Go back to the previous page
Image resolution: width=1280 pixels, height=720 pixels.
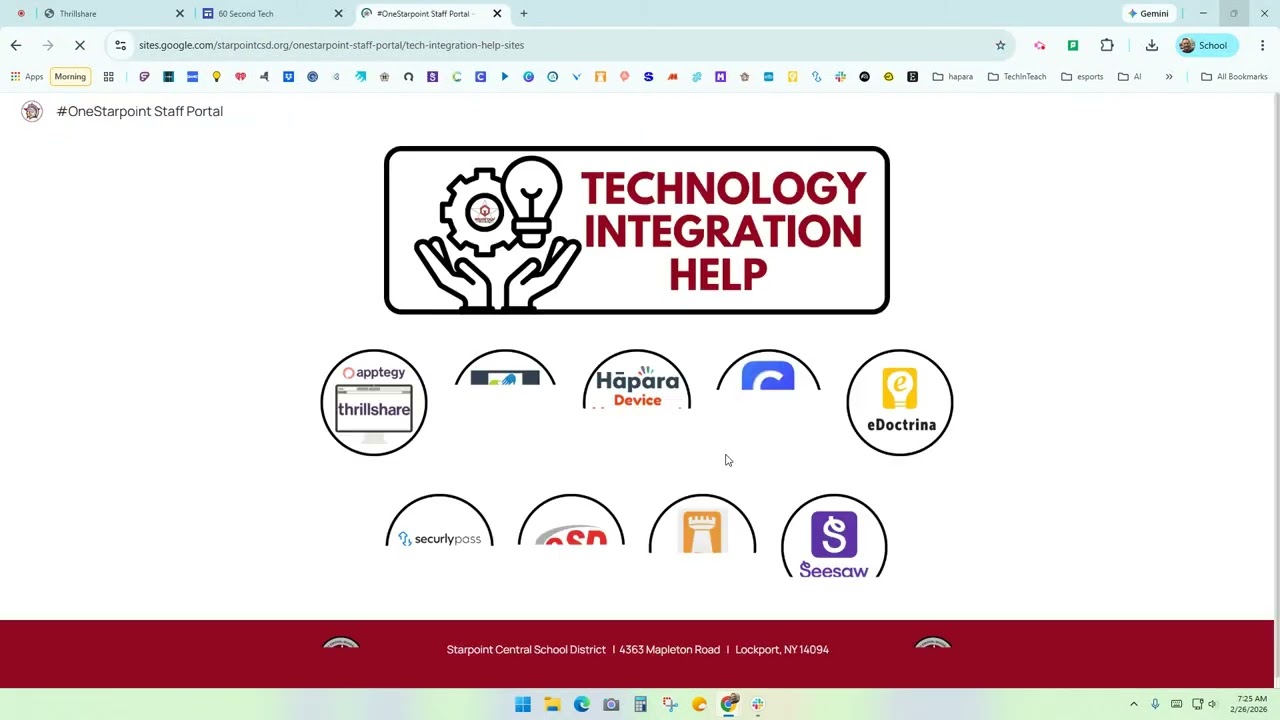point(16,45)
